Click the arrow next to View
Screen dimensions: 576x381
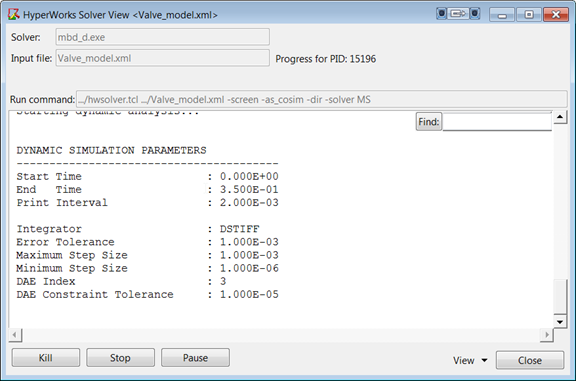[485, 360]
